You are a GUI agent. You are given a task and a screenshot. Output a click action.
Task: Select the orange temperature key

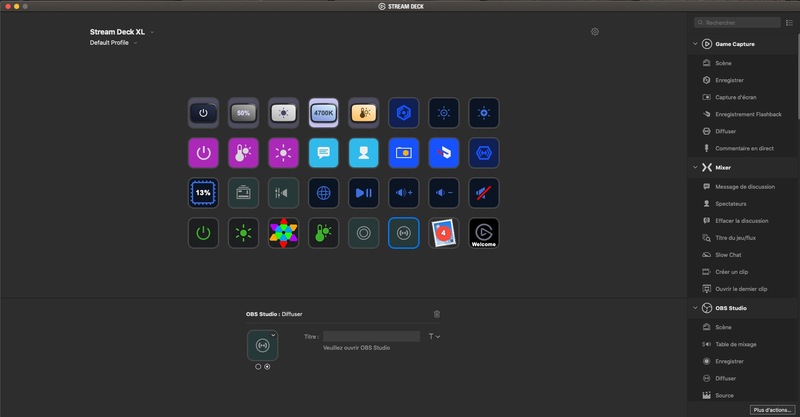click(x=364, y=113)
